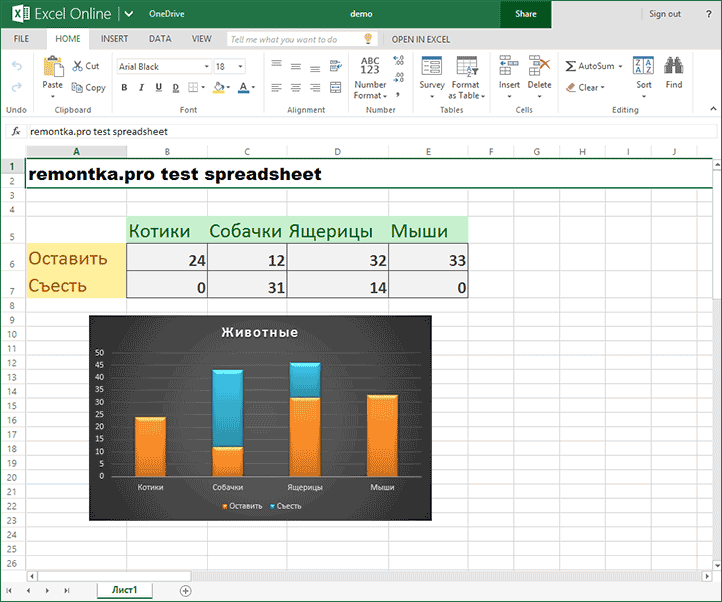Click the Ящерицы header cell
722x602 pixels.
tap(338, 230)
